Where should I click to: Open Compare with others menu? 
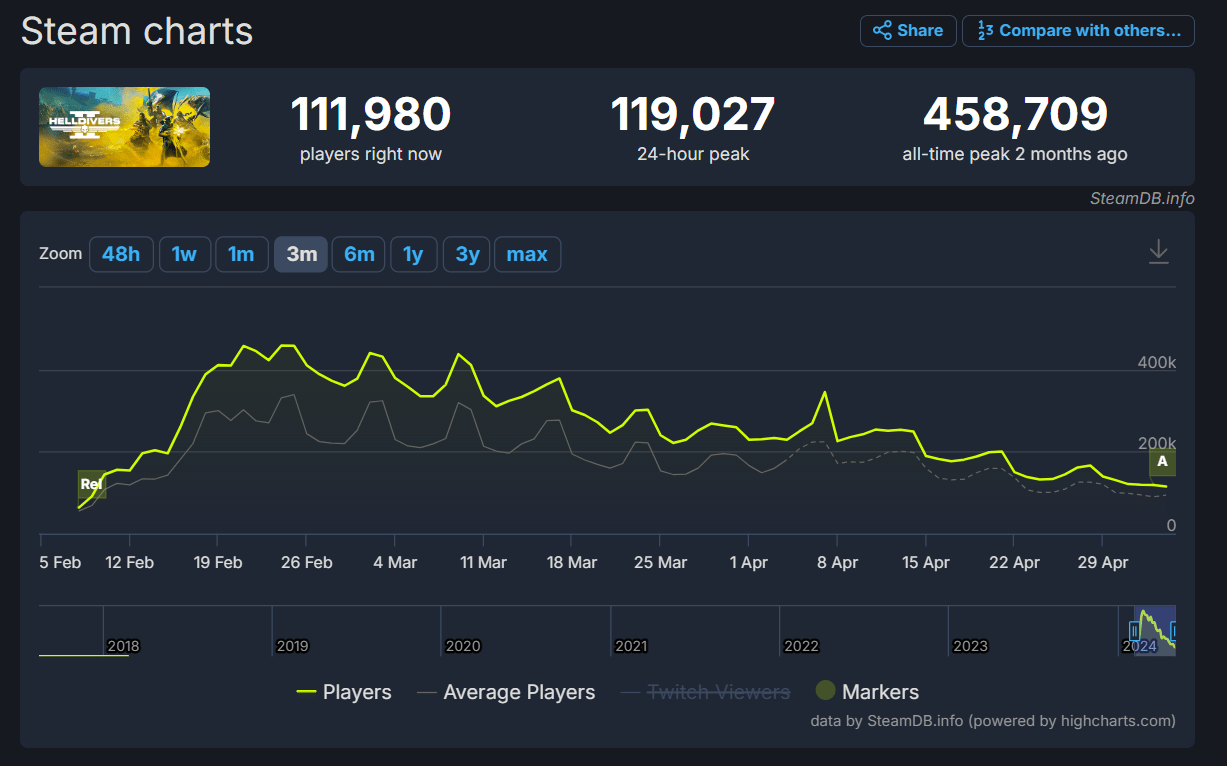1078,31
